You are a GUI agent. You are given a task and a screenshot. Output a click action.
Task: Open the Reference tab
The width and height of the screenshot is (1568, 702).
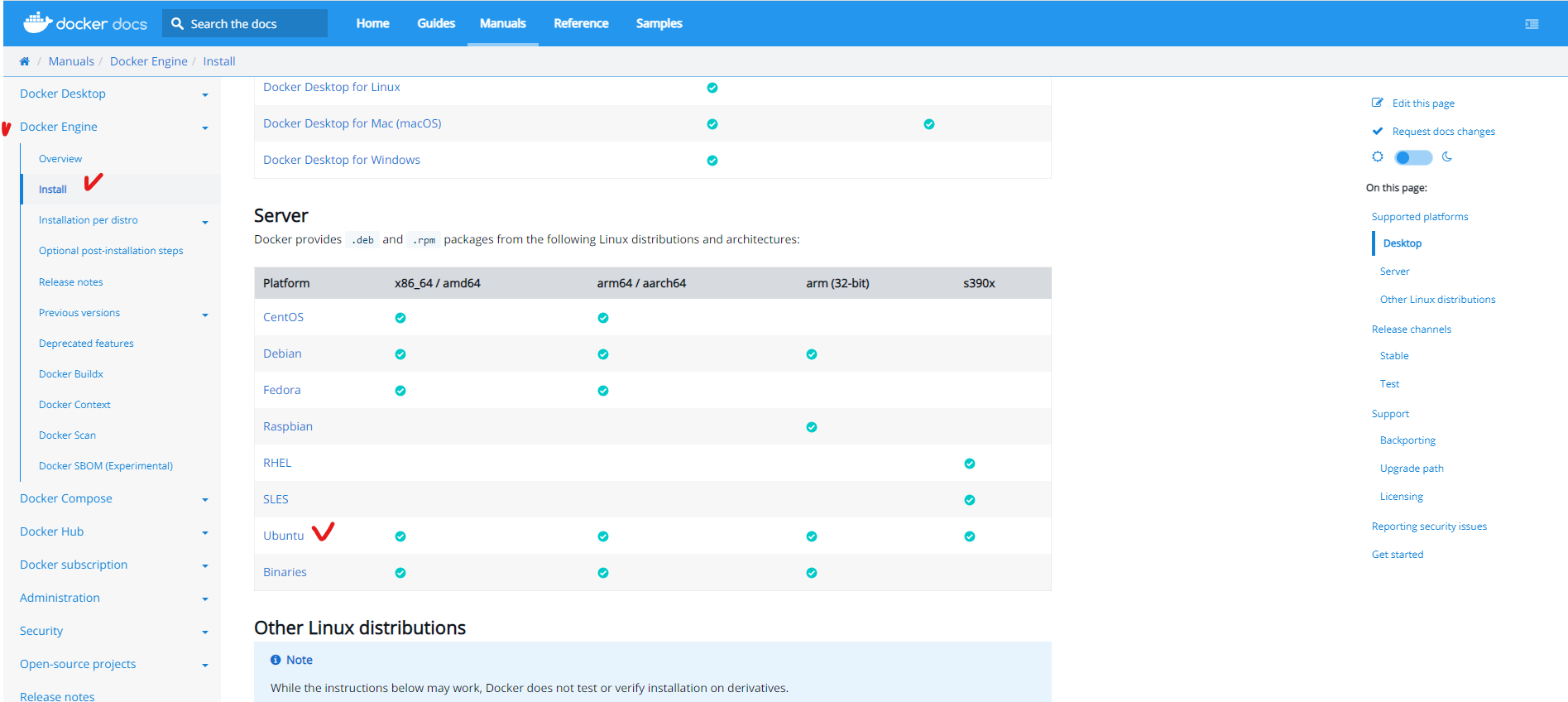pos(581,23)
